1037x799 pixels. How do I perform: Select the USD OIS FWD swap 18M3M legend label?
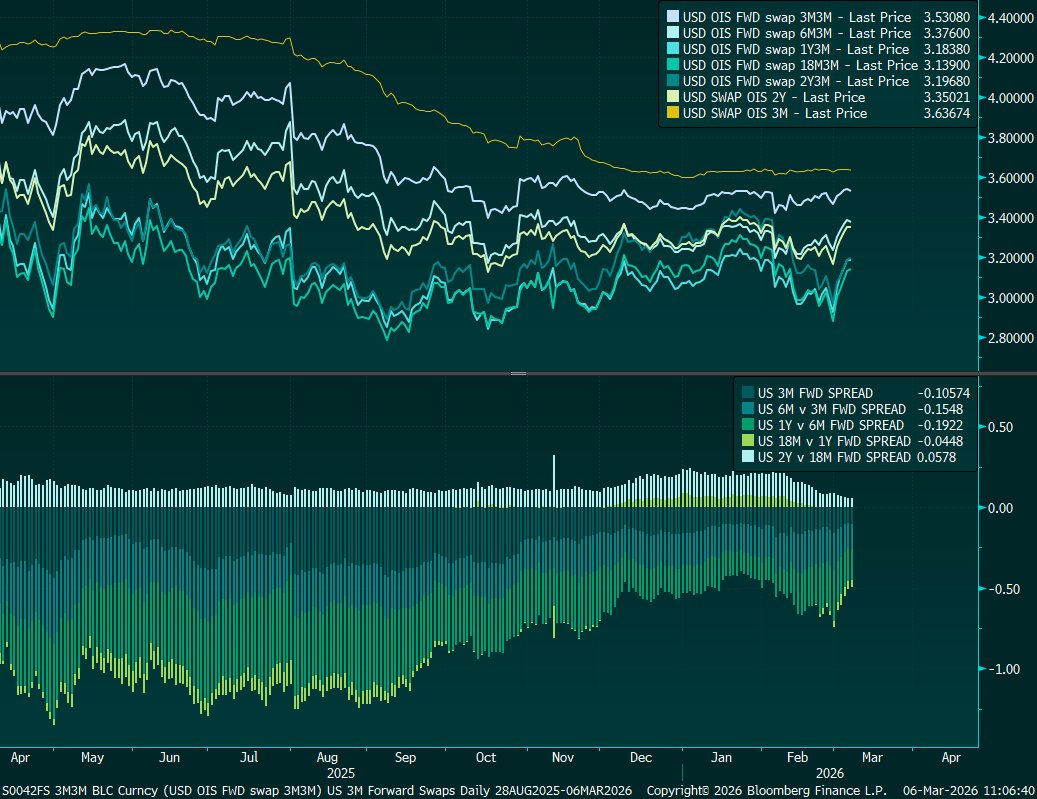click(800, 65)
